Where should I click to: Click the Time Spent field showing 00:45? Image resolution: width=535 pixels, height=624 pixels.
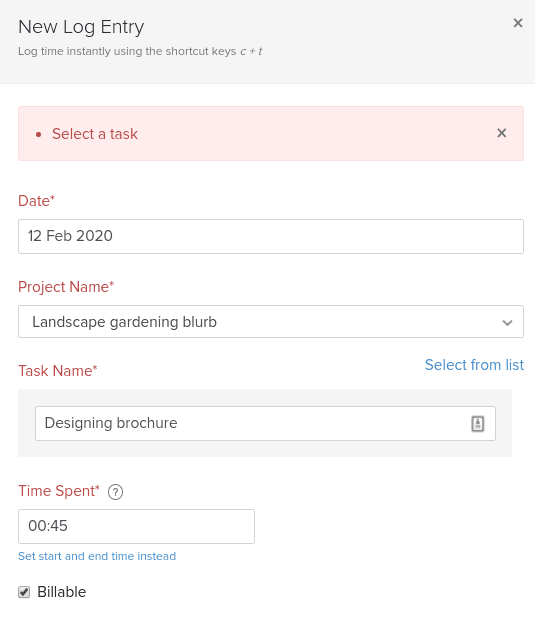136,526
